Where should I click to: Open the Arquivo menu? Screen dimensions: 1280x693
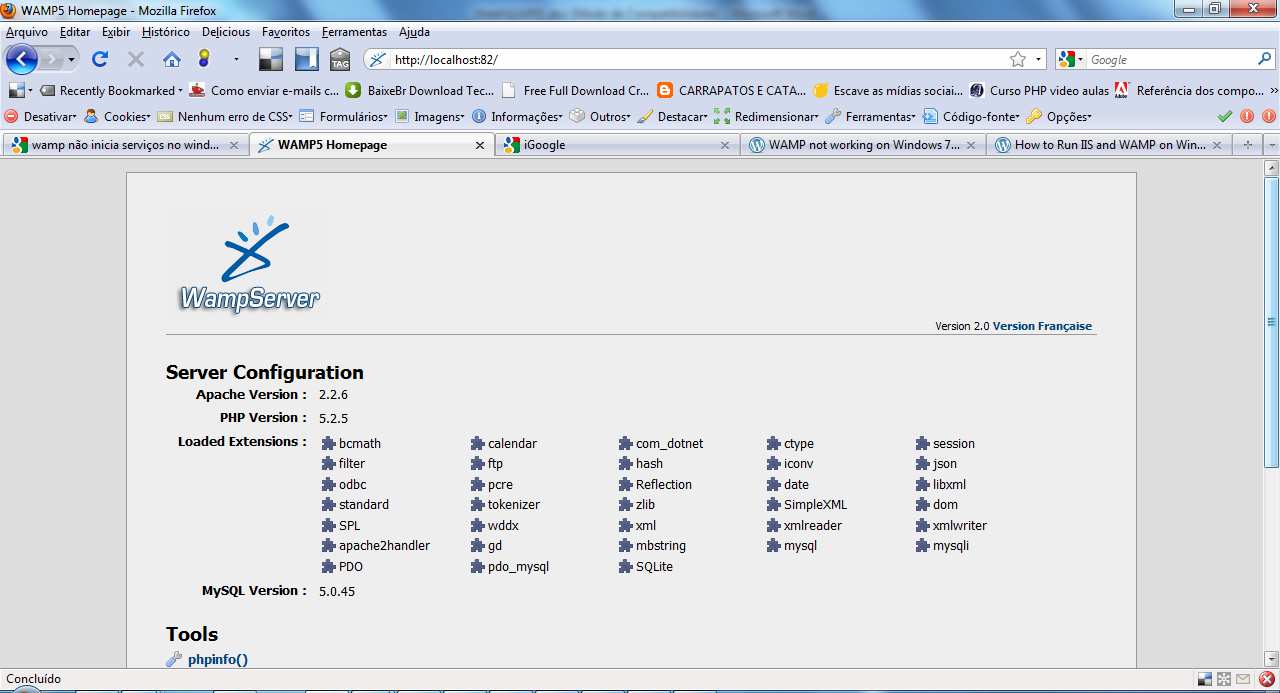click(x=27, y=32)
